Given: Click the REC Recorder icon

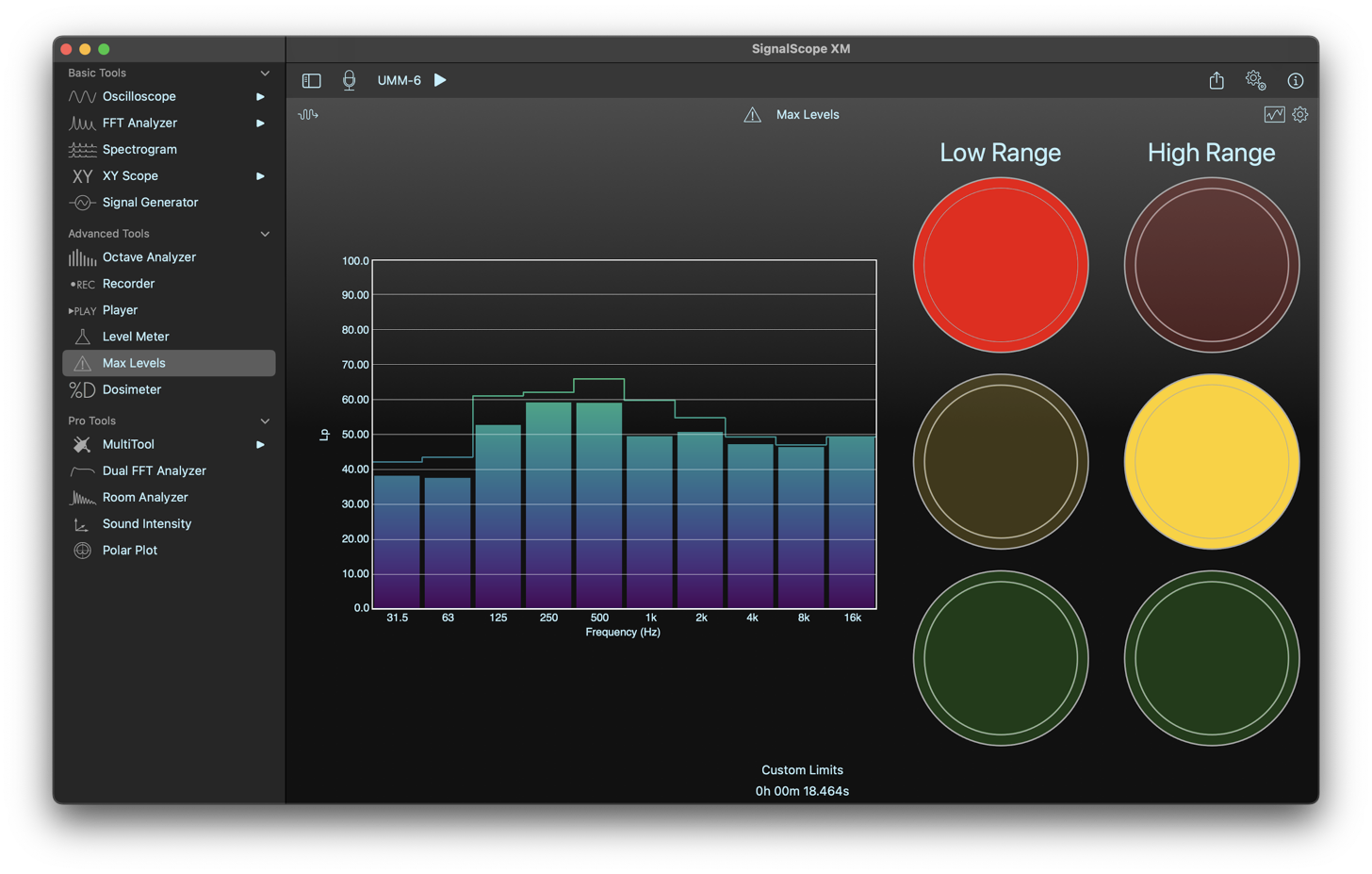Looking at the screenshot, I should [x=82, y=284].
